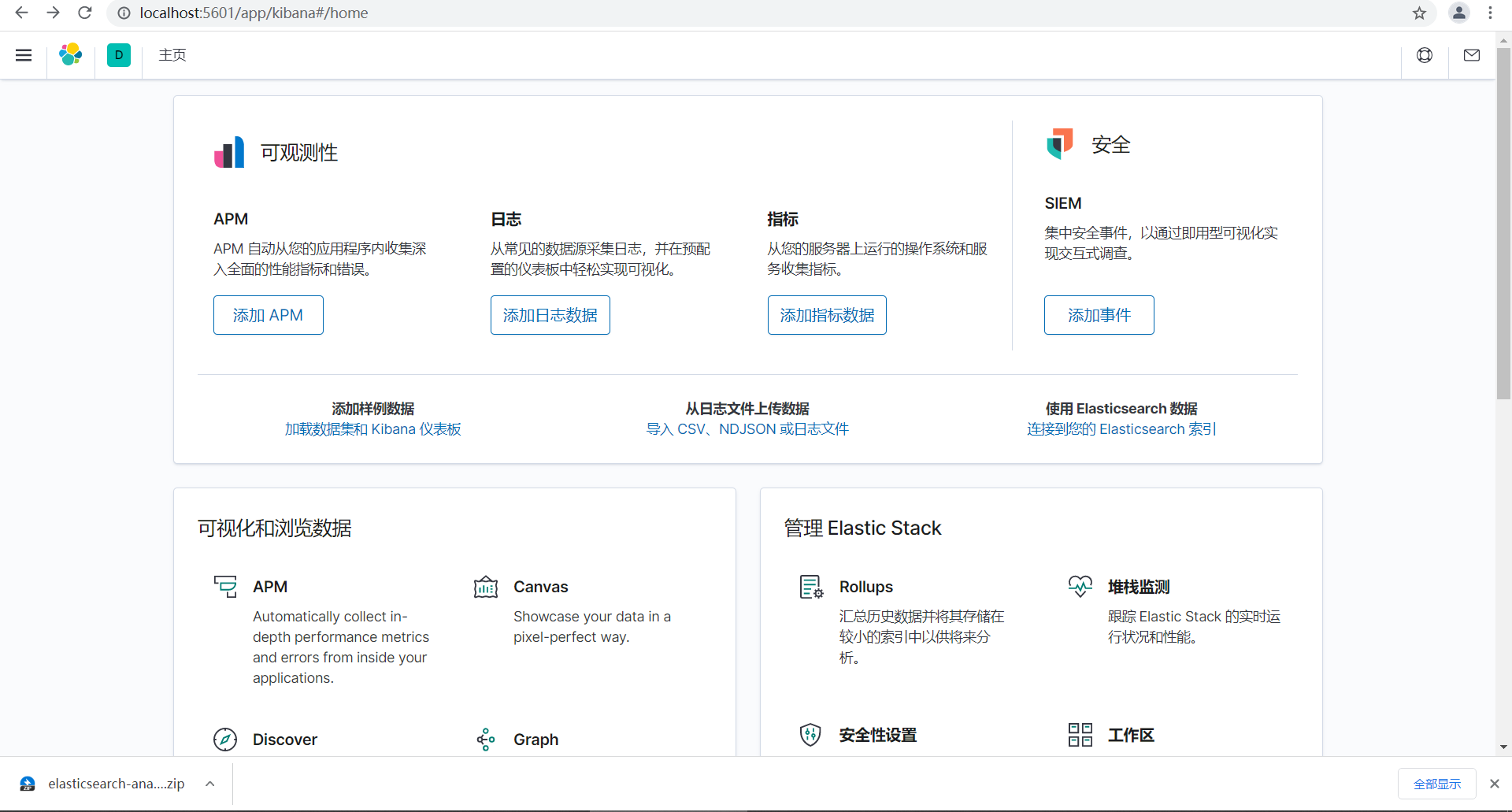This screenshot has width=1512, height=812.
Task: Click the 管理 Elastic Stack section title
Action: pyautogui.click(x=863, y=528)
